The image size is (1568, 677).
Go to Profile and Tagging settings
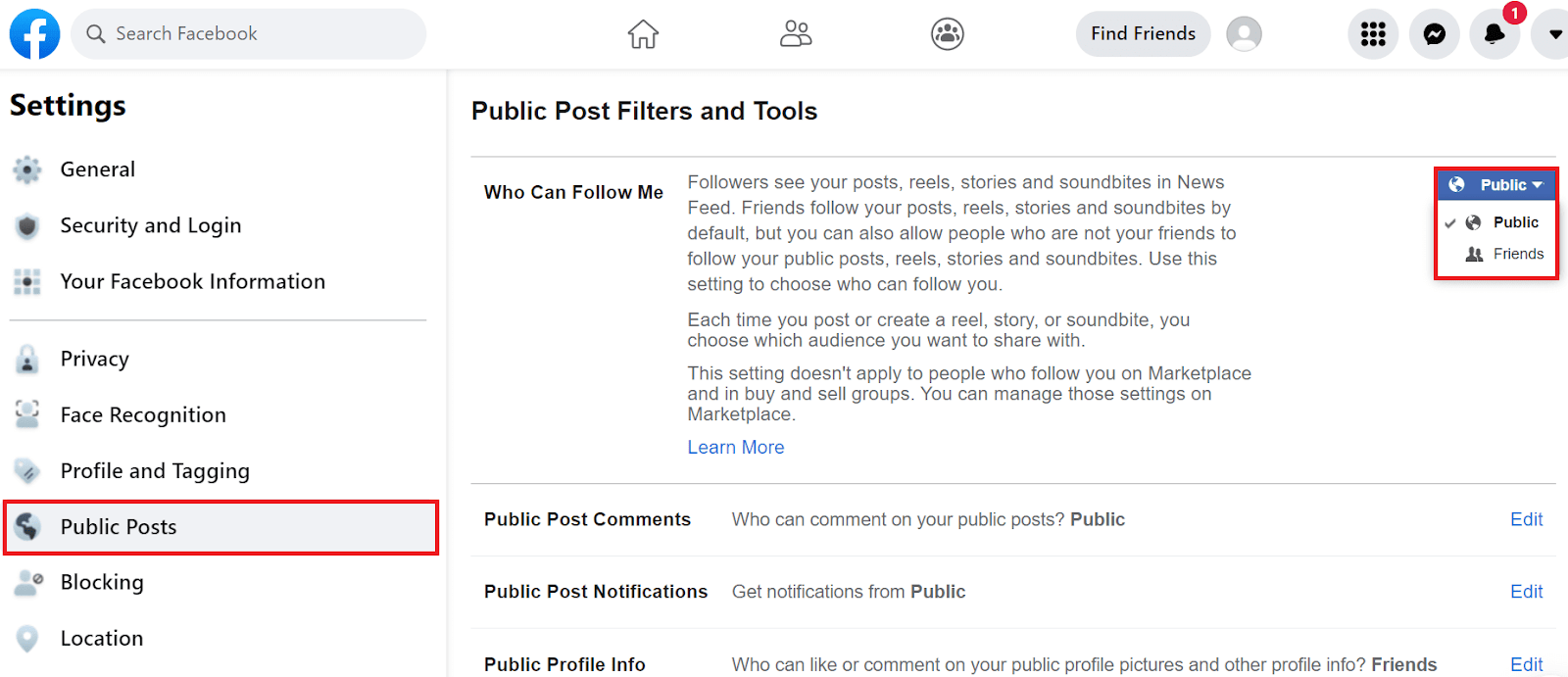click(x=155, y=471)
